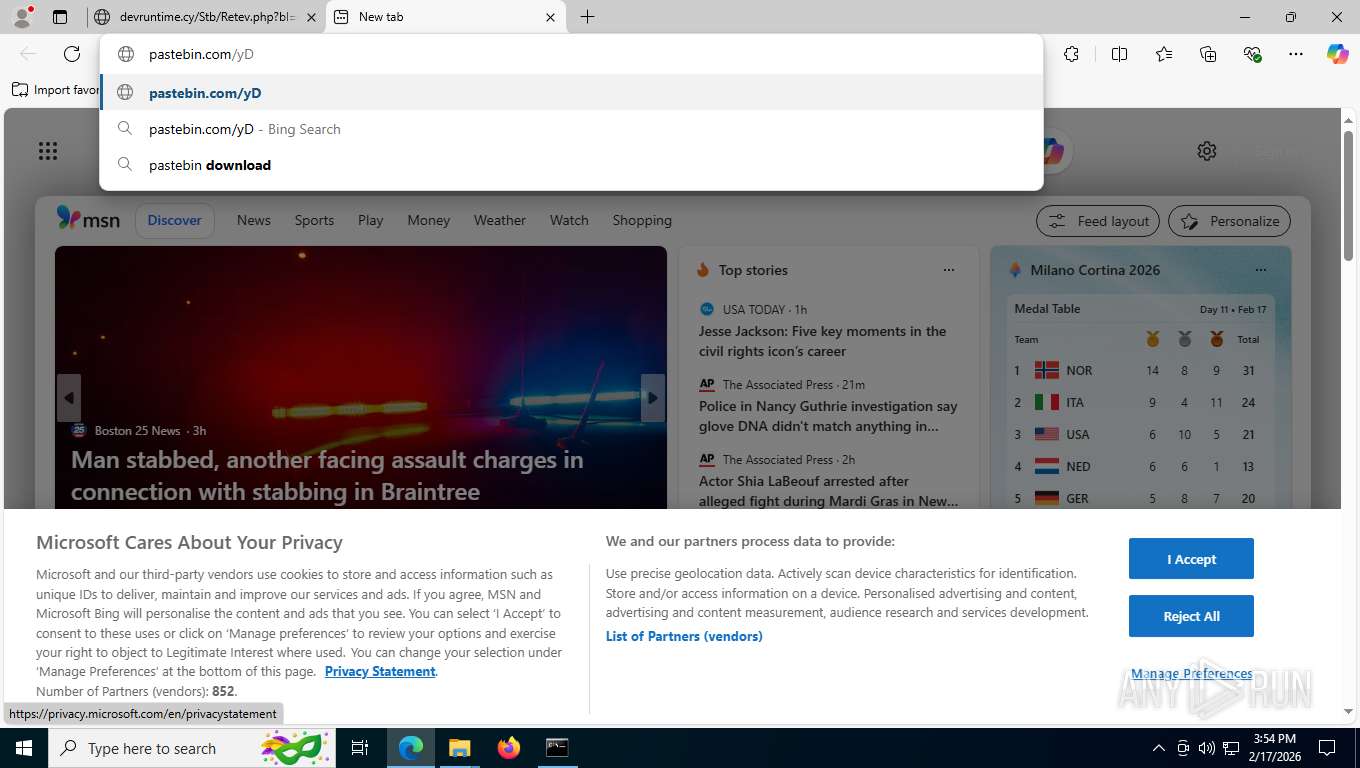Open the News feed tab
This screenshot has width=1360, height=768.
click(x=254, y=220)
